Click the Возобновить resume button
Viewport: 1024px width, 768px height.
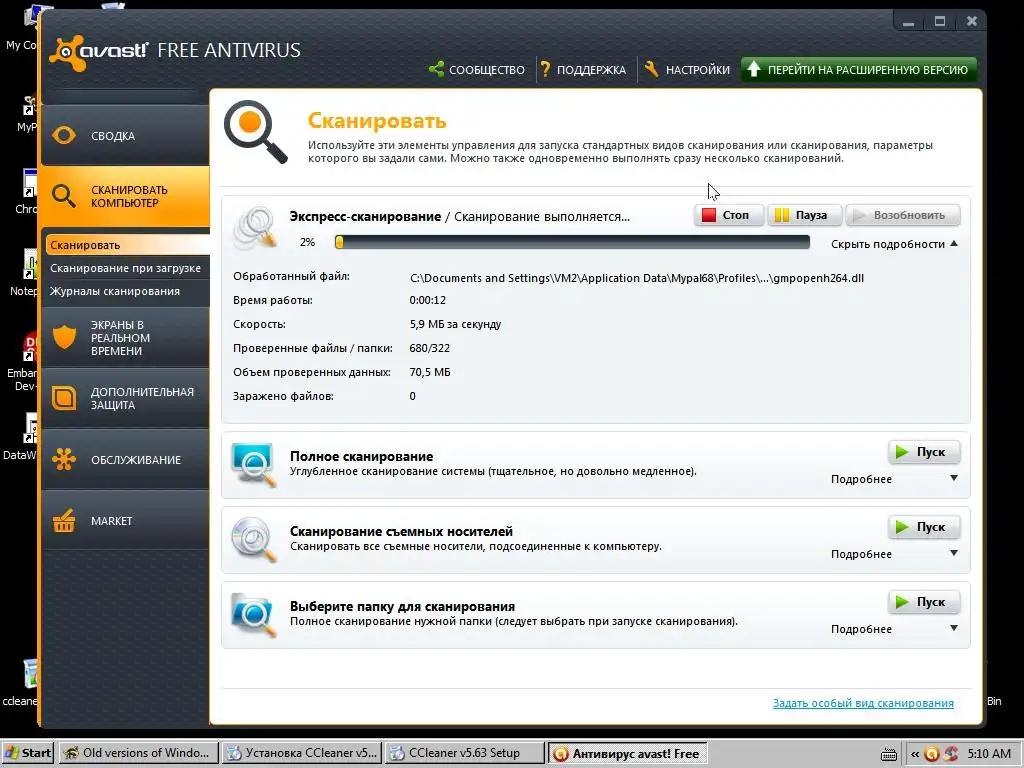(903, 215)
